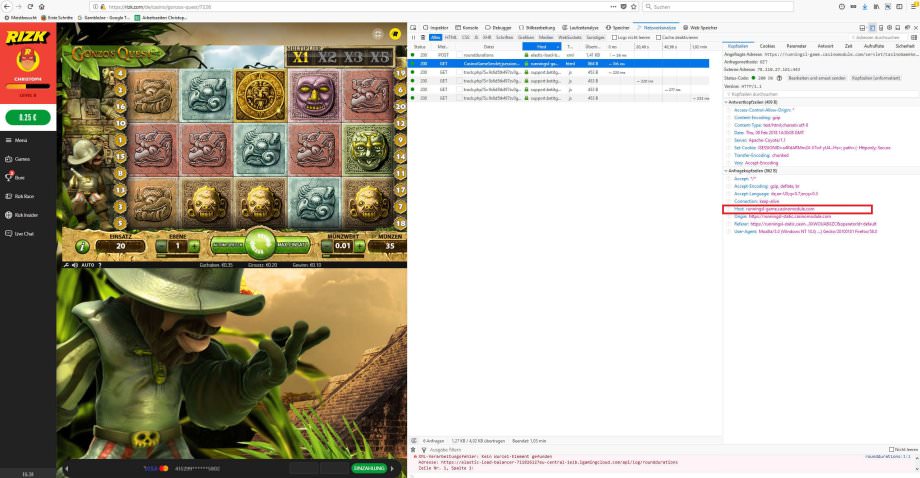
Task: Select the 'Alle' network filter
Action: [435, 37]
